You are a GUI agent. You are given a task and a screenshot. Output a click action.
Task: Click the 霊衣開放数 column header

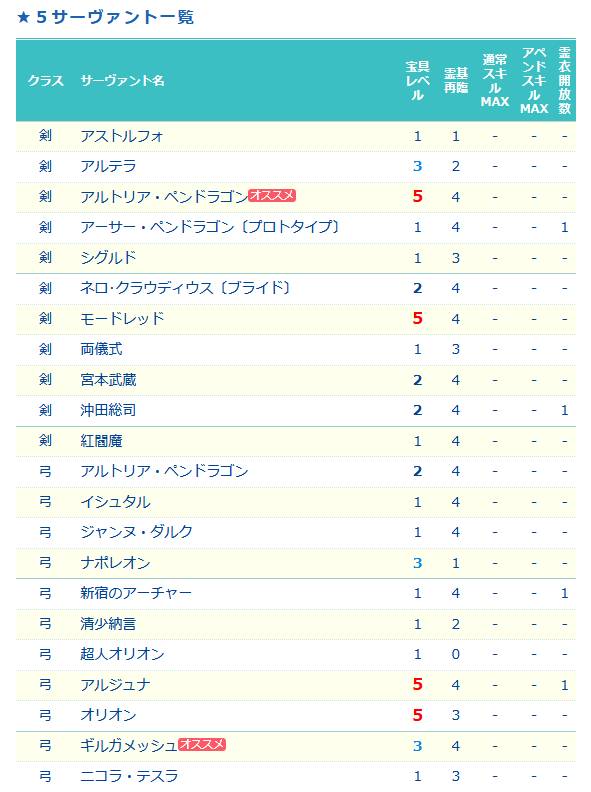[x=564, y=80]
